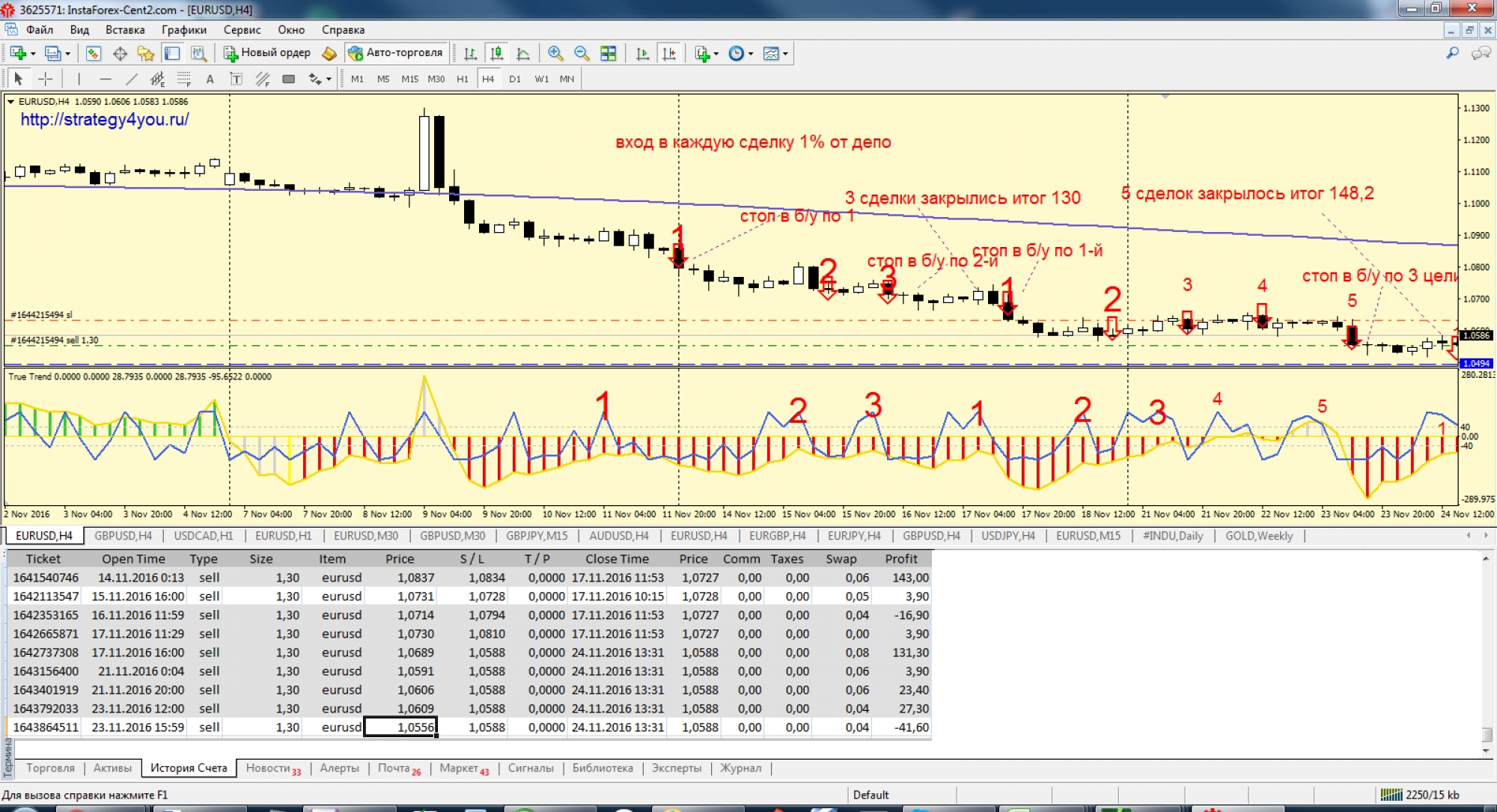Screen dimensions: 1497x812
Task: Expand the periodicity clock dropdown
Action: pyautogui.click(x=750, y=54)
